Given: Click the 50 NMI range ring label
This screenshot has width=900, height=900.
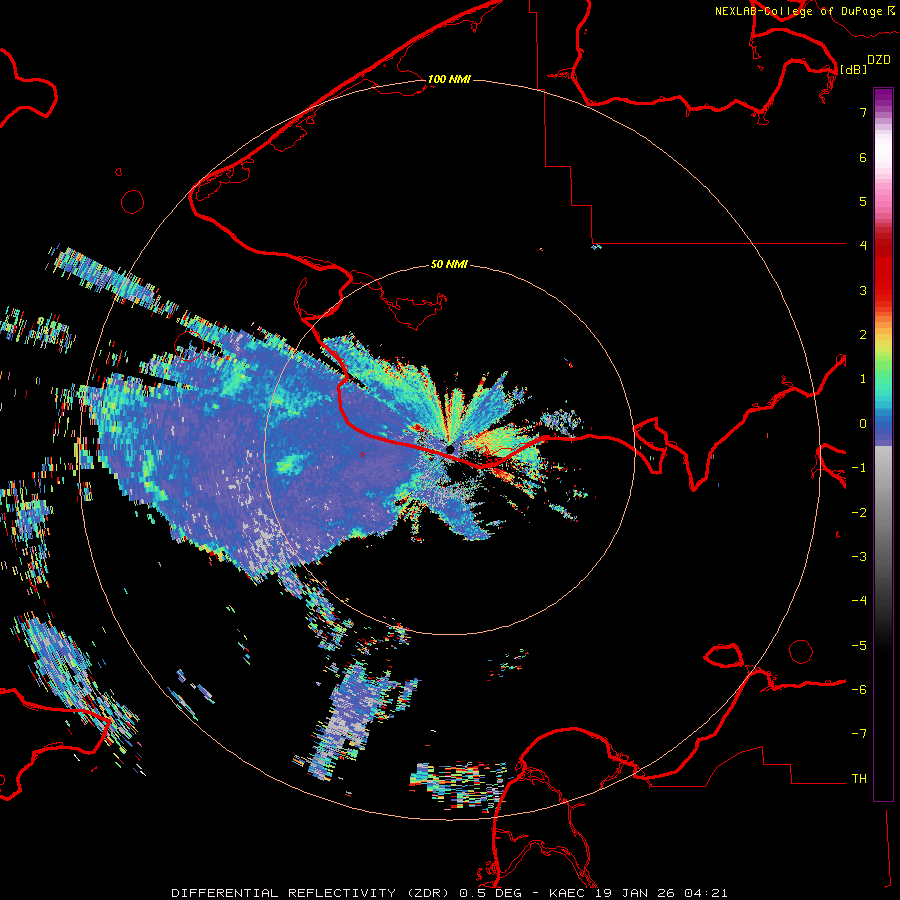Looking at the screenshot, I should pos(449,265).
